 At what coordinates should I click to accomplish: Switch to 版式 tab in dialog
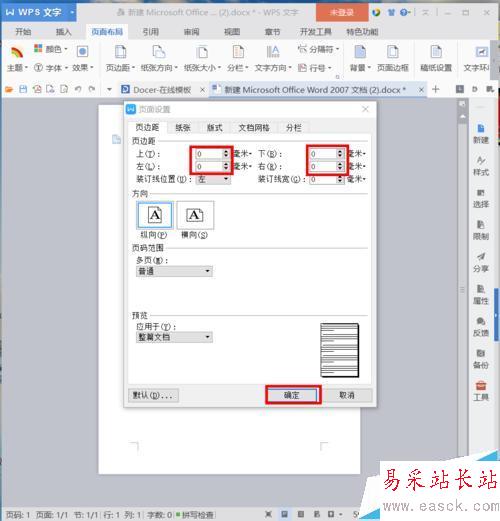click(x=214, y=128)
